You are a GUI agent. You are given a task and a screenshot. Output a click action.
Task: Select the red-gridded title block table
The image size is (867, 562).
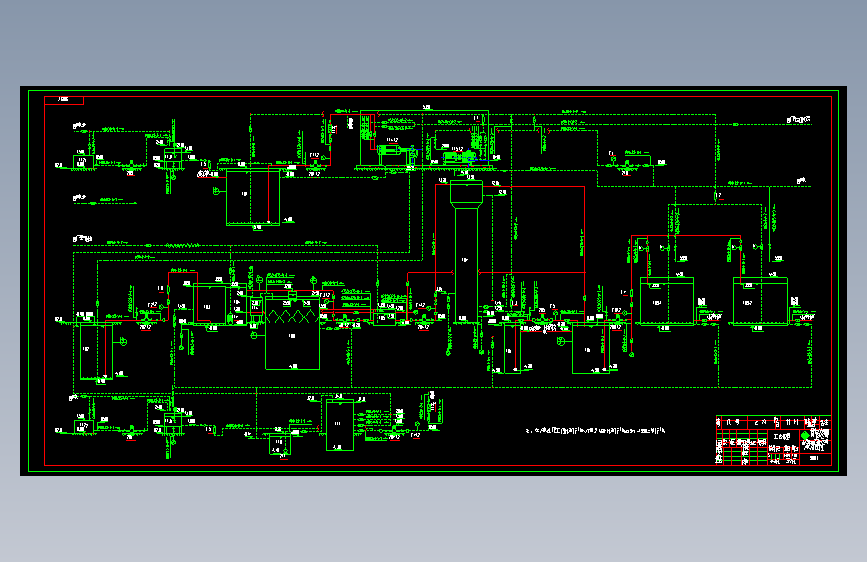[774, 440]
